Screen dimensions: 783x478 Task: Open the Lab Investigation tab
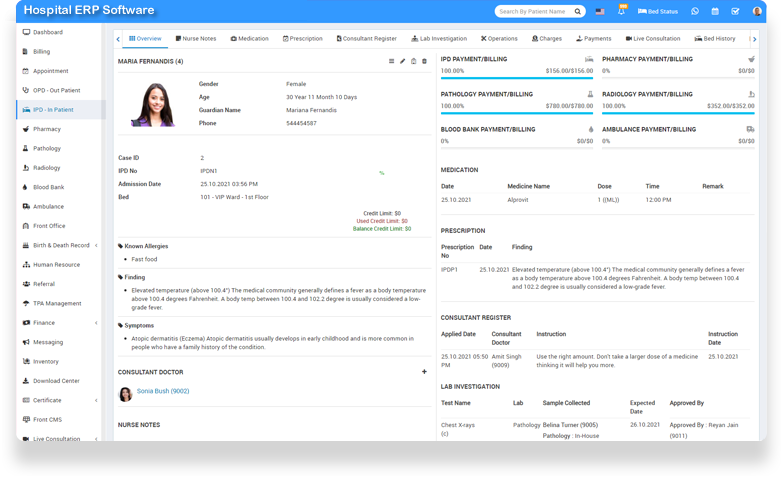pos(439,38)
